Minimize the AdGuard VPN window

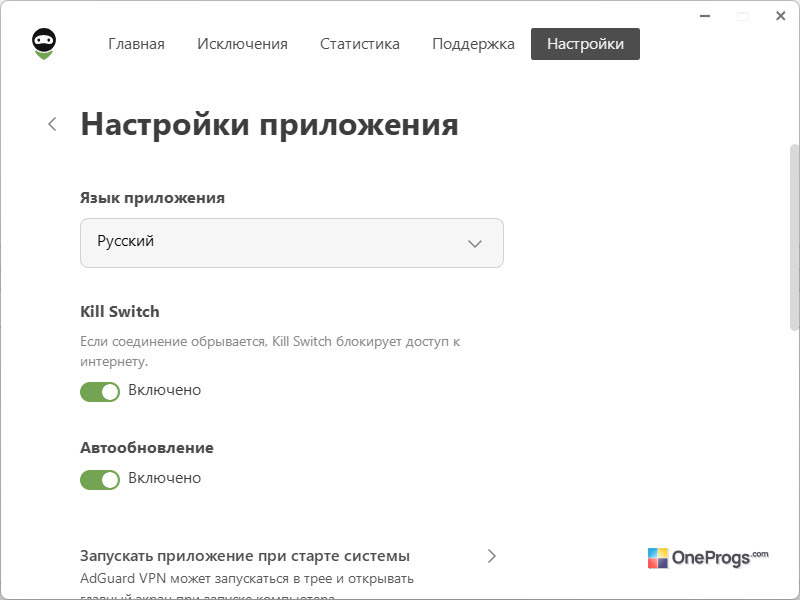705,16
